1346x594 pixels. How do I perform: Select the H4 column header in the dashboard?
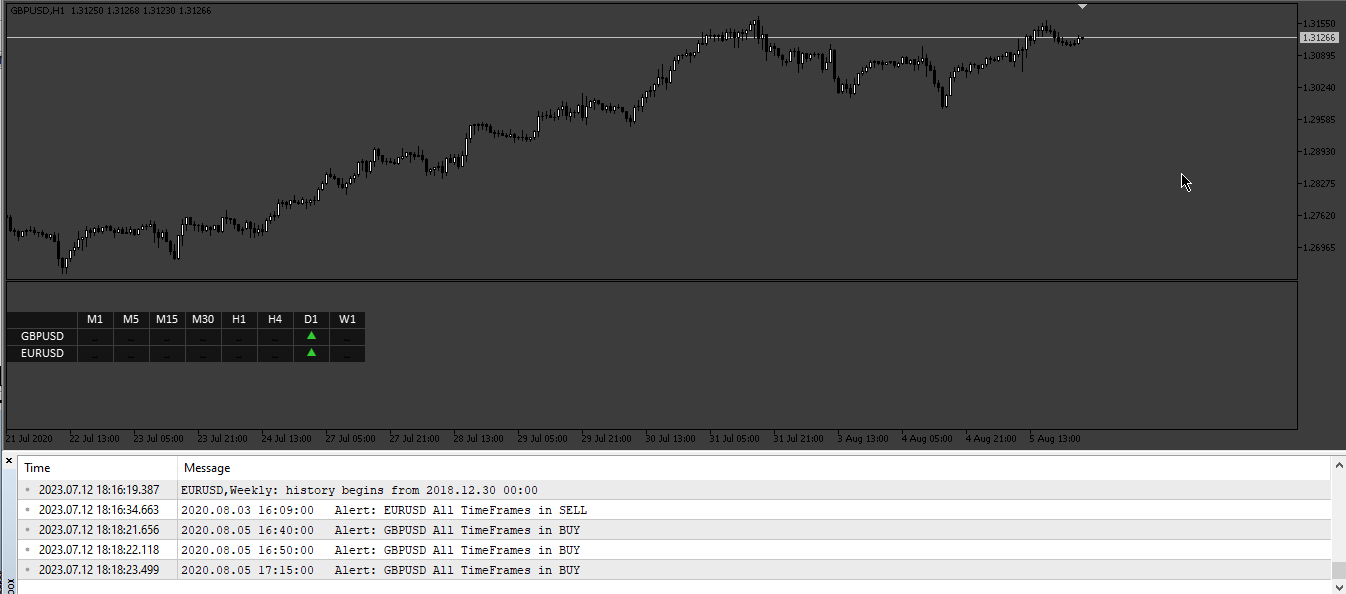click(x=275, y=320)
